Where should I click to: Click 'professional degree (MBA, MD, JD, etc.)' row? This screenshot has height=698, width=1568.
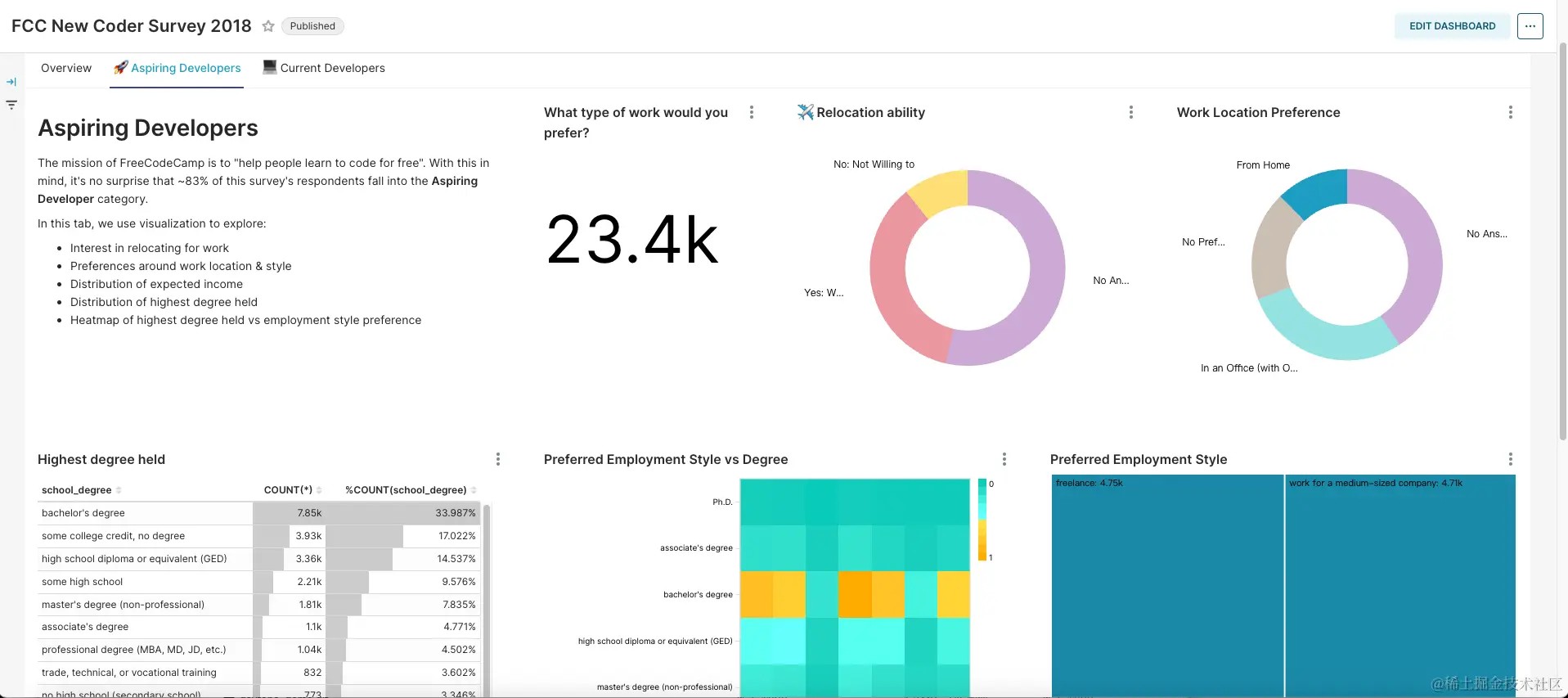(259, 650)
